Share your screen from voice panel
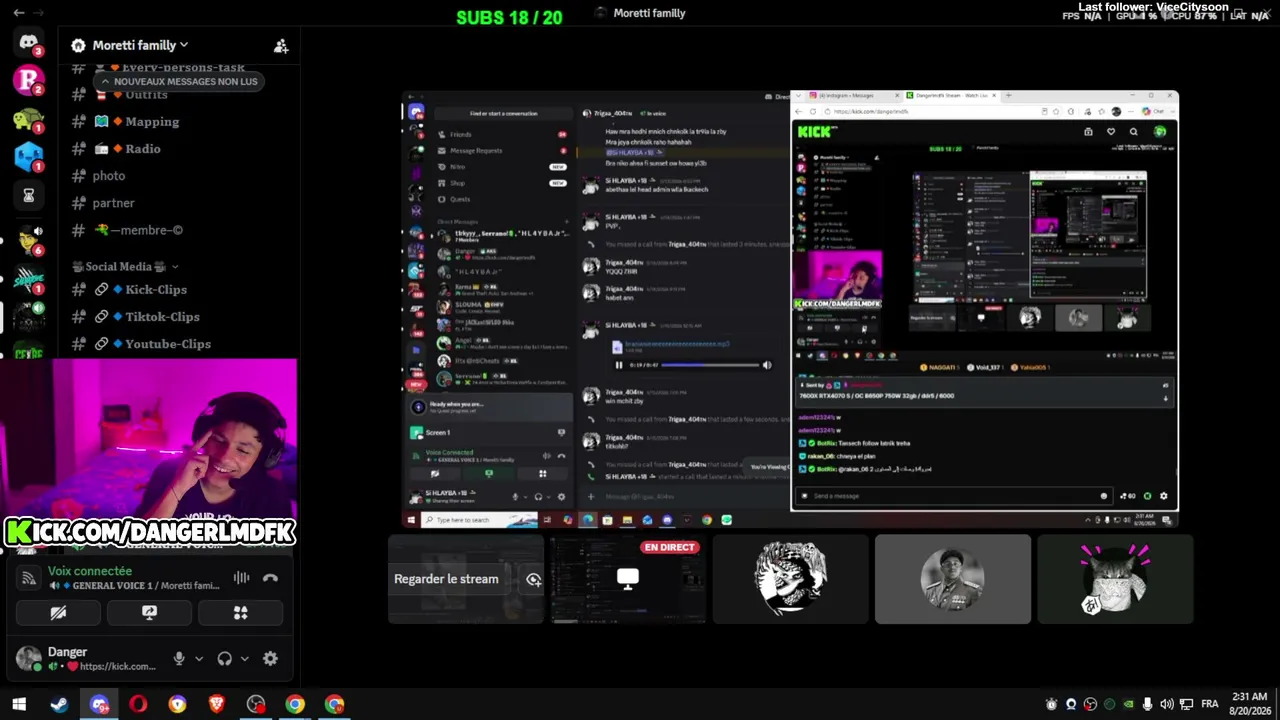 [149, 613]
